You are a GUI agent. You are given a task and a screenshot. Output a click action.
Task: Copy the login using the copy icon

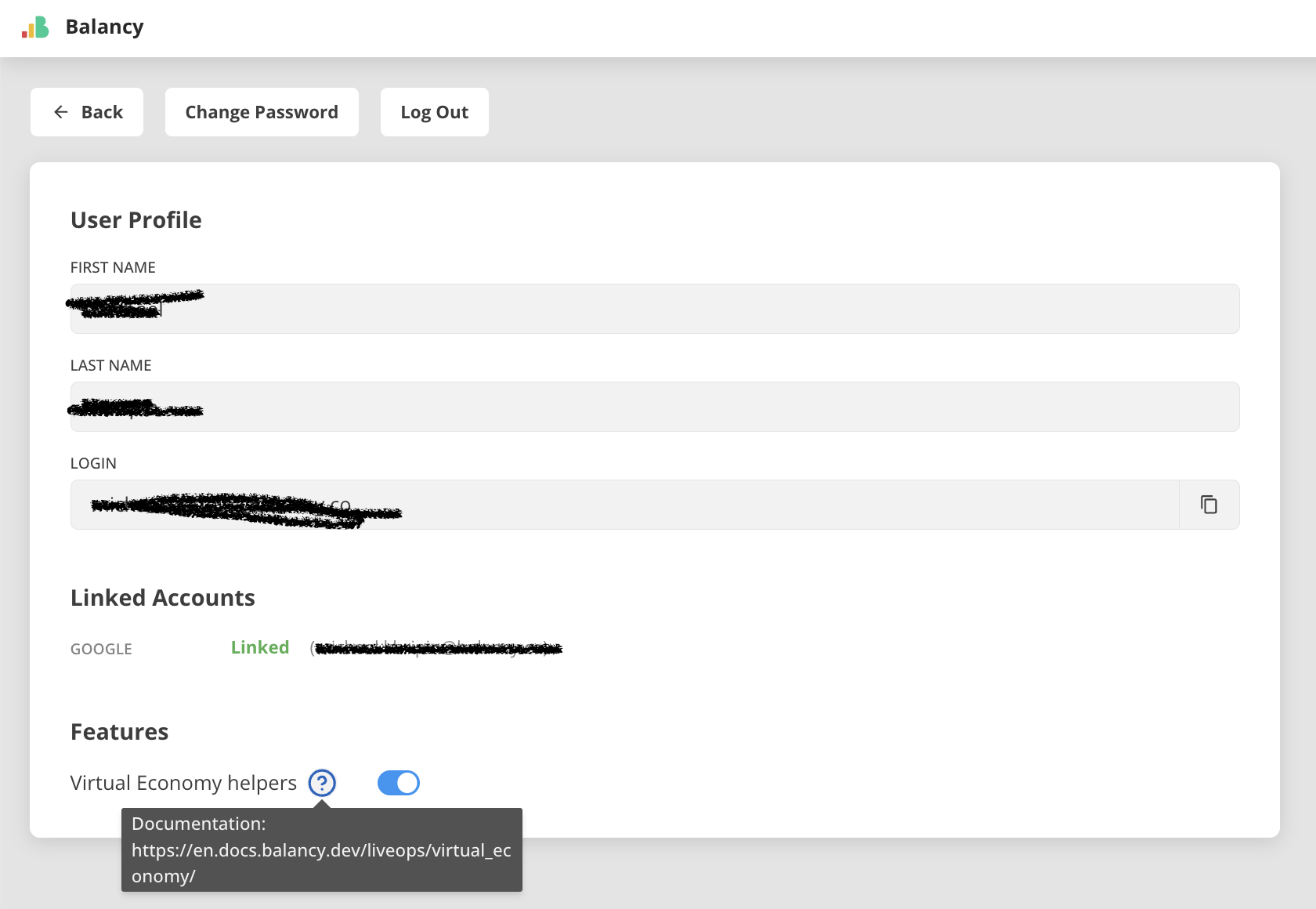(1209, 505)
